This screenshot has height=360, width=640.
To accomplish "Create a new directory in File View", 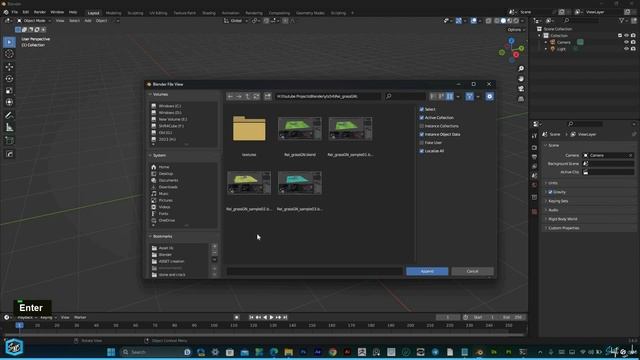I will pyautogui.click(x=267, y=96).
